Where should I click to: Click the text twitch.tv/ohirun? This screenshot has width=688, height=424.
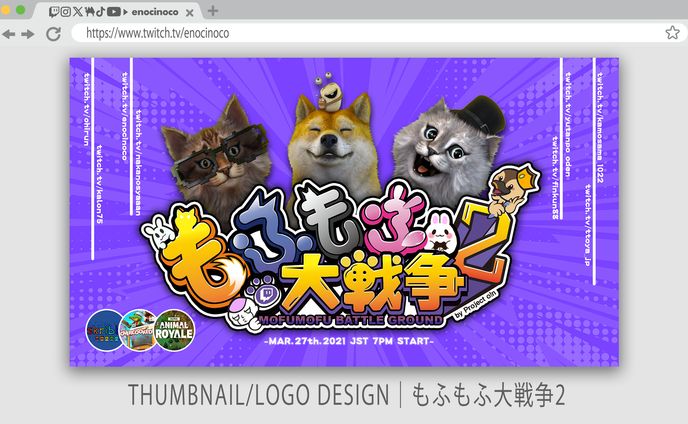[x=86, y=109]
